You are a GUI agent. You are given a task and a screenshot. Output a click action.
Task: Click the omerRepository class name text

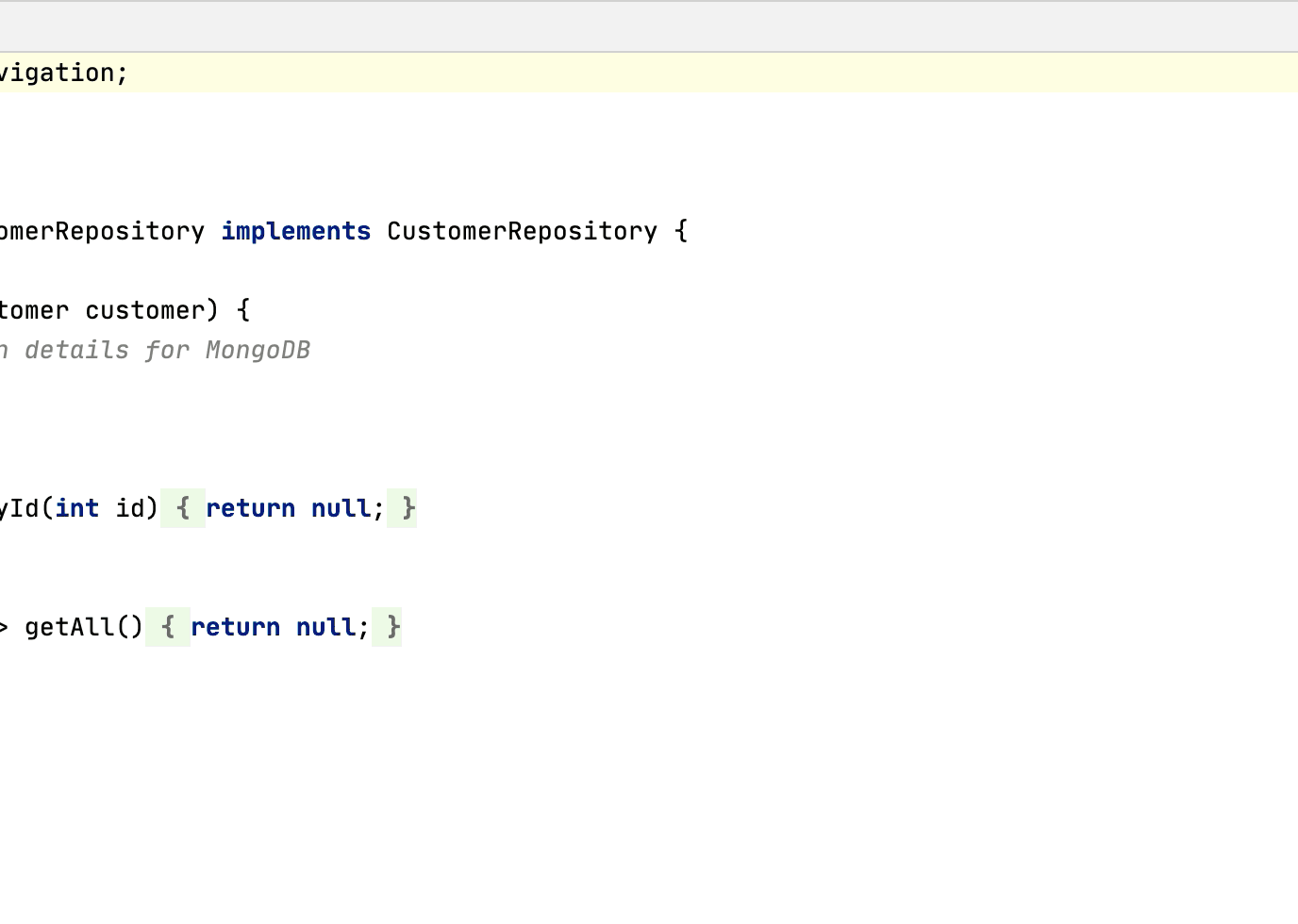pyautogui.click(x=99, y=231)
